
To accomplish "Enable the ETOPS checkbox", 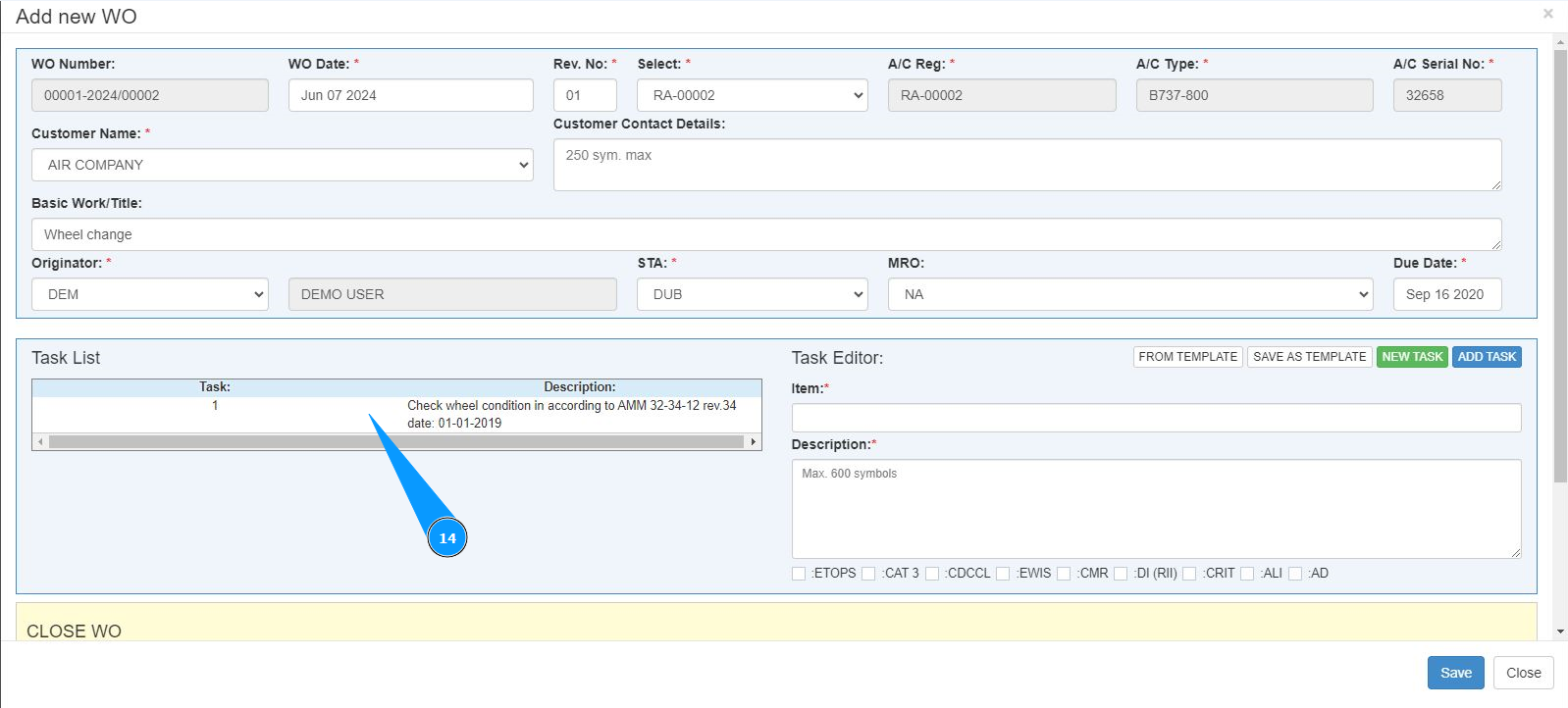I will (799, 574).
